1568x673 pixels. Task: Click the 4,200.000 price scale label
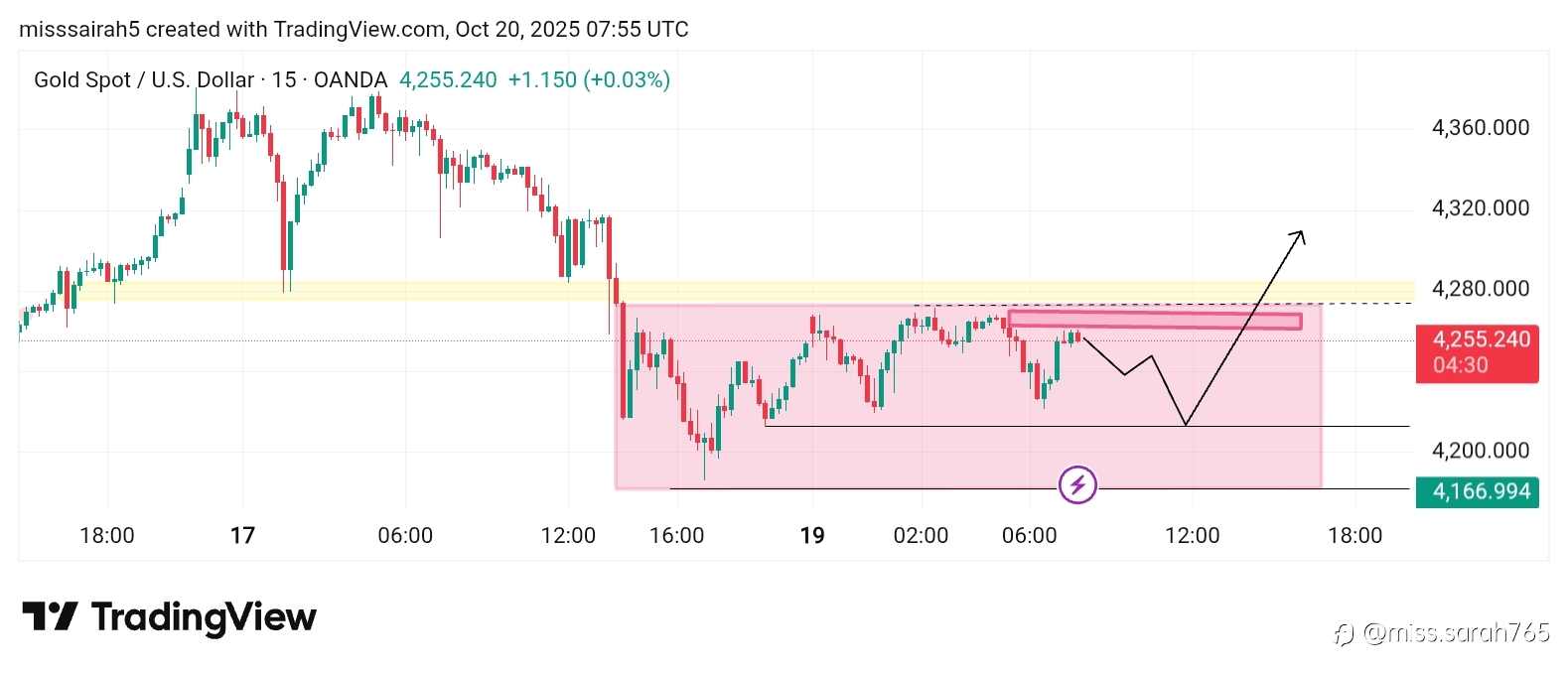click(1480, 450)
